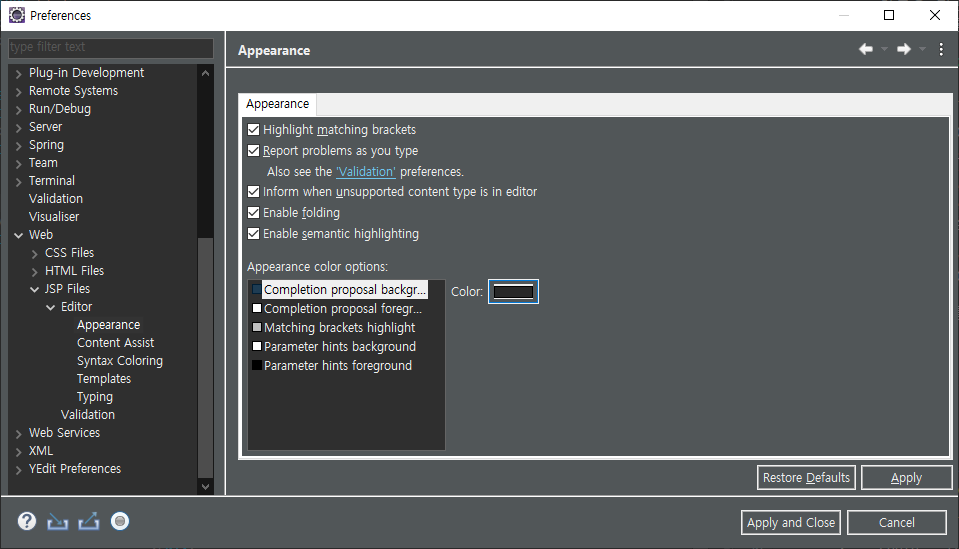Viewport: 959px width, 549px height.
Task: Click the Import preferences icon
Action: [x=57, y=521]
